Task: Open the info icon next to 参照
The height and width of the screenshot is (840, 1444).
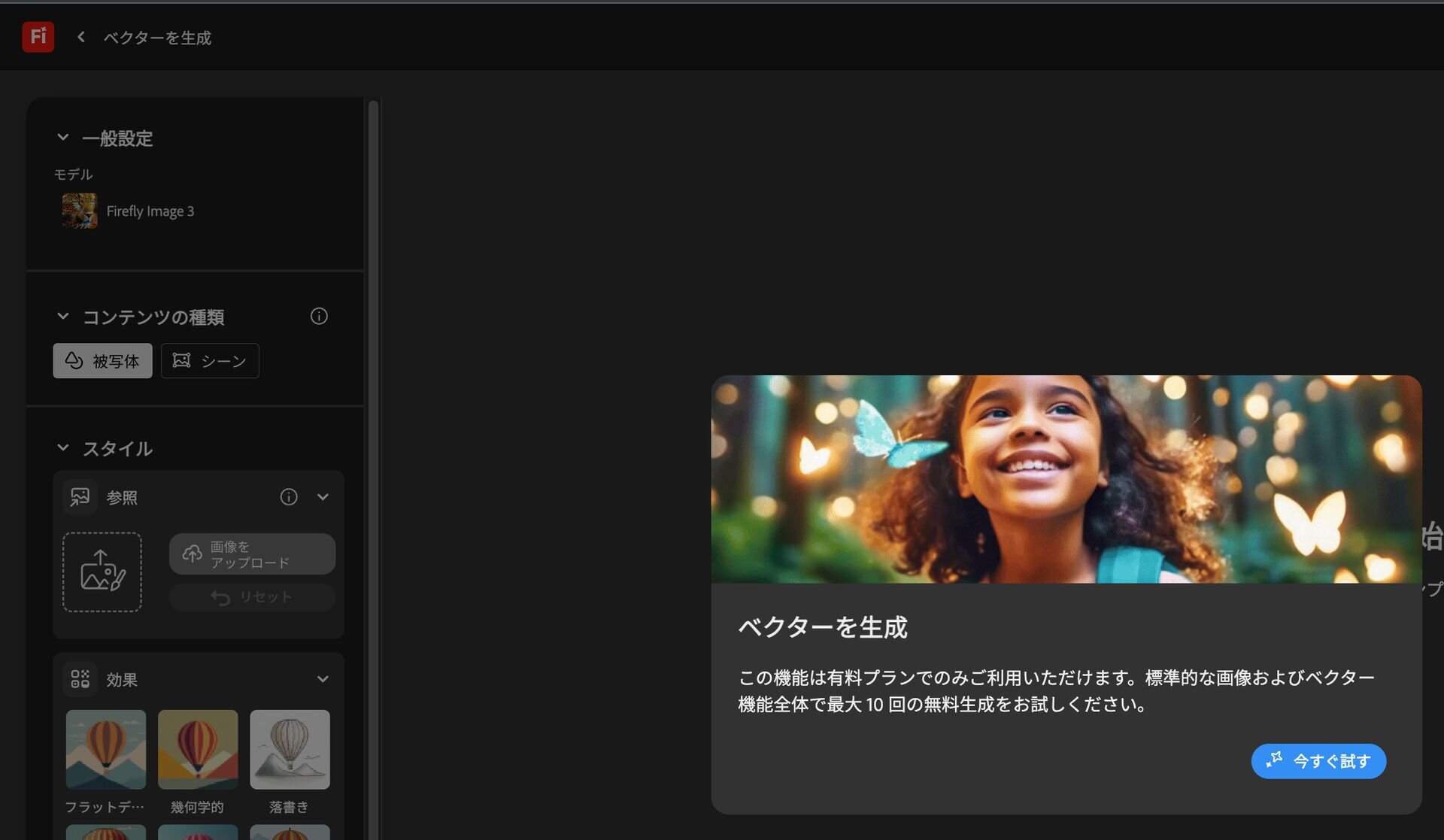Action: (x=289, y=497)
